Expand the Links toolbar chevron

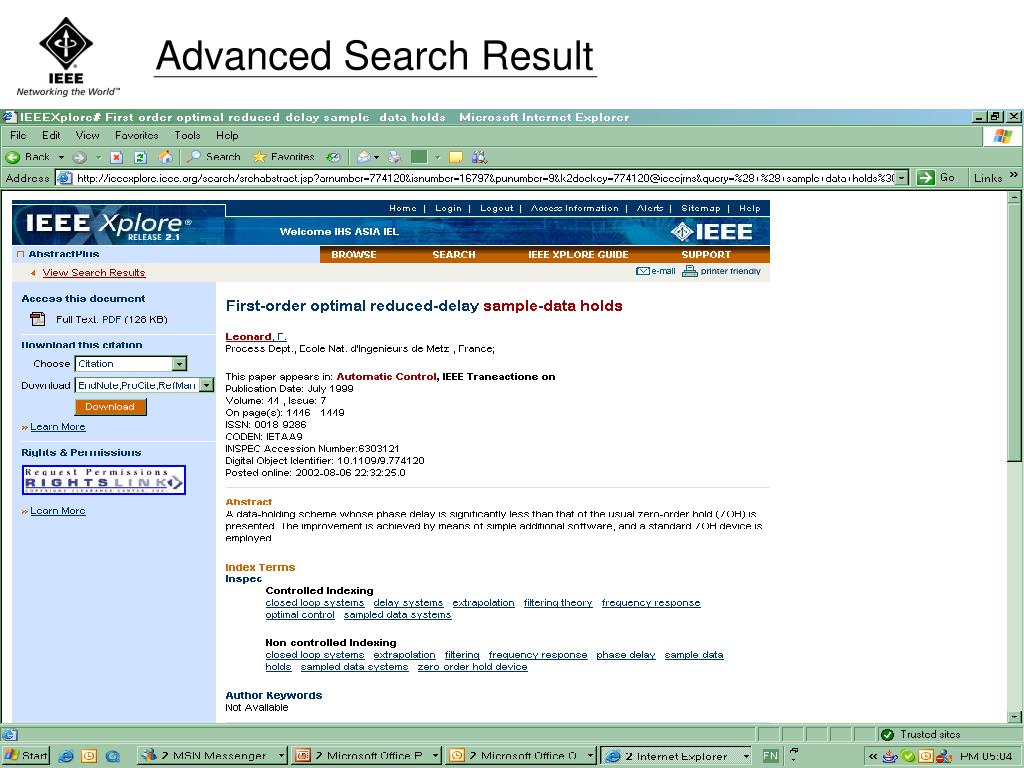(x=1013, y=175)
